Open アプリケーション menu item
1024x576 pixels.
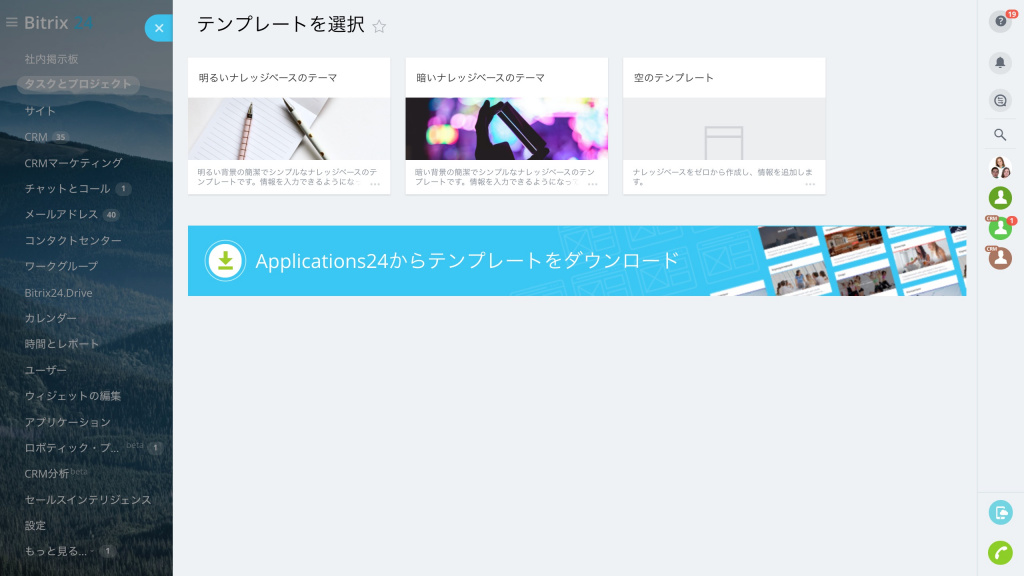click(x=67, y=422)
